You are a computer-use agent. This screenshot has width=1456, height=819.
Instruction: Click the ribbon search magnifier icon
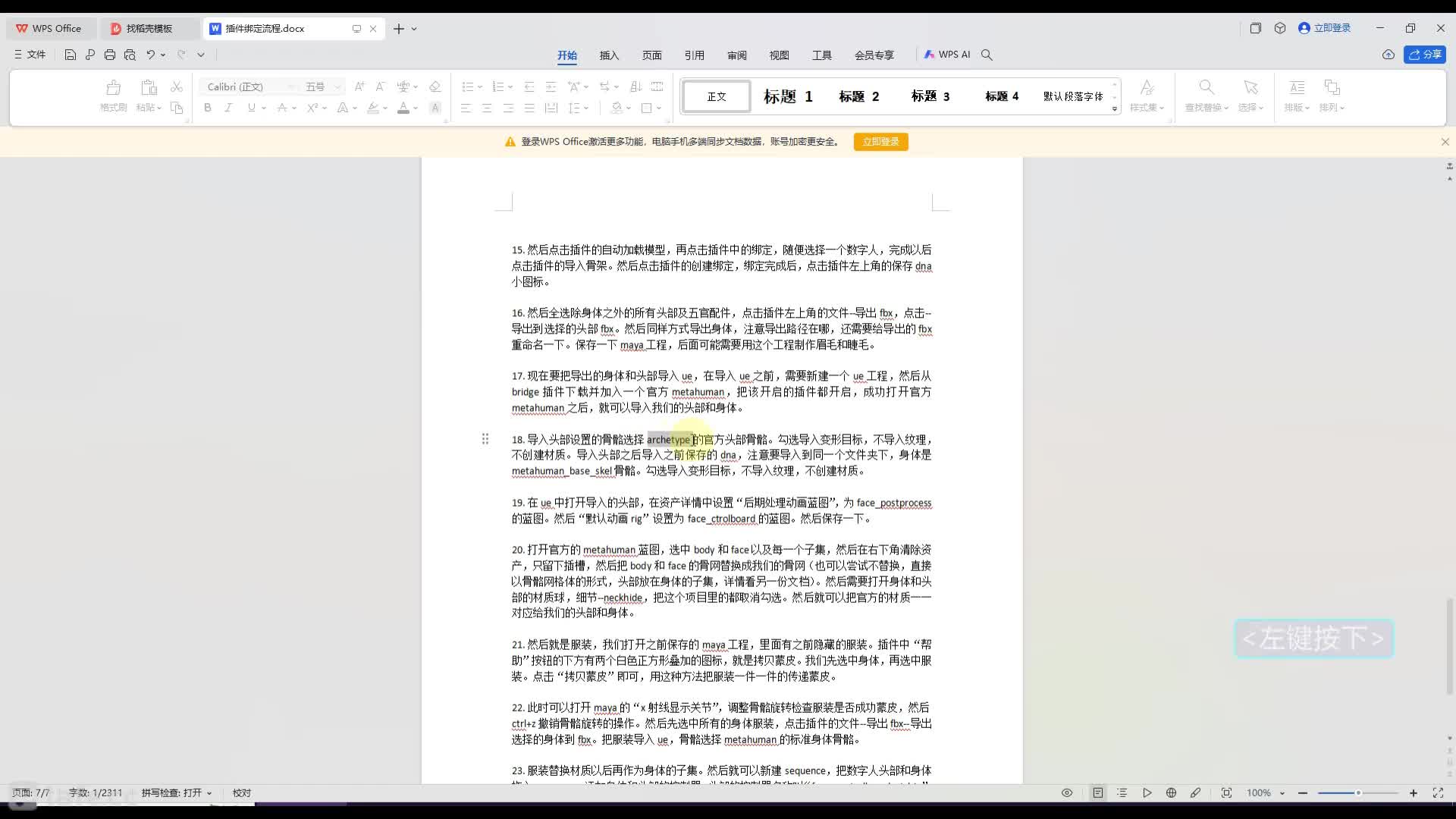(987, 55)
